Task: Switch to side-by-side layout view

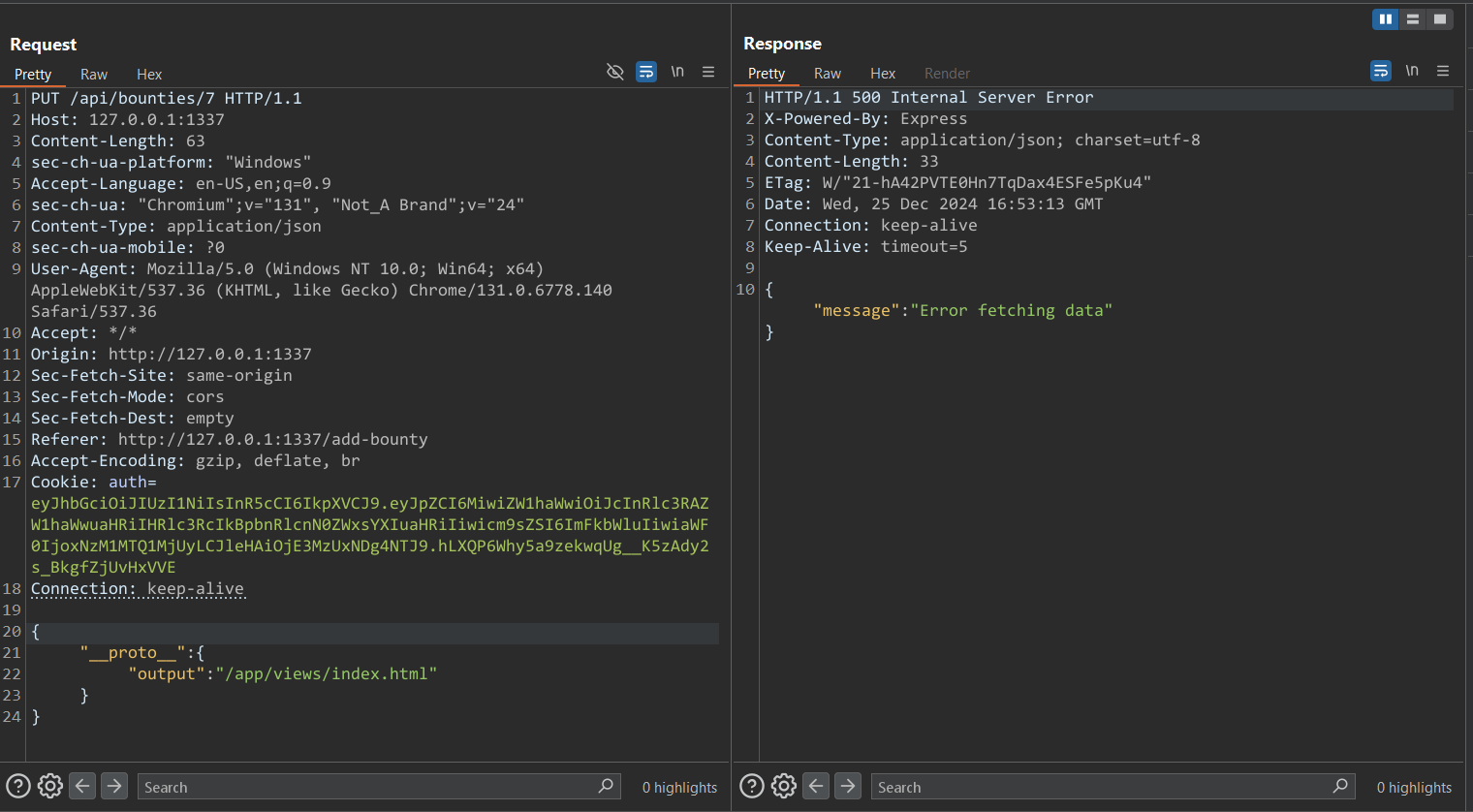Action: click(x=1386, y=19)
